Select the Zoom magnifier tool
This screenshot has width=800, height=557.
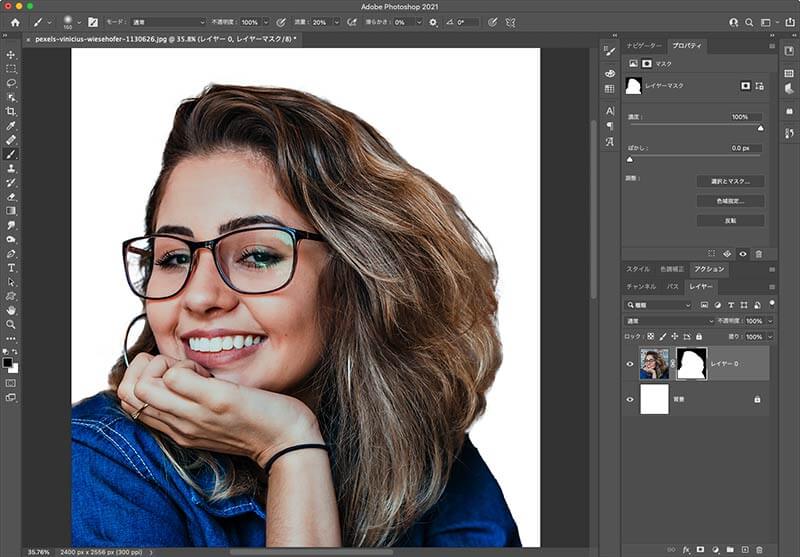(x=11, y=324)
